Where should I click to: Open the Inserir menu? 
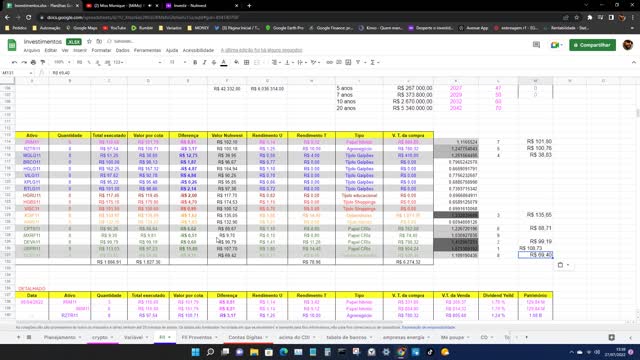click(80, 50)
